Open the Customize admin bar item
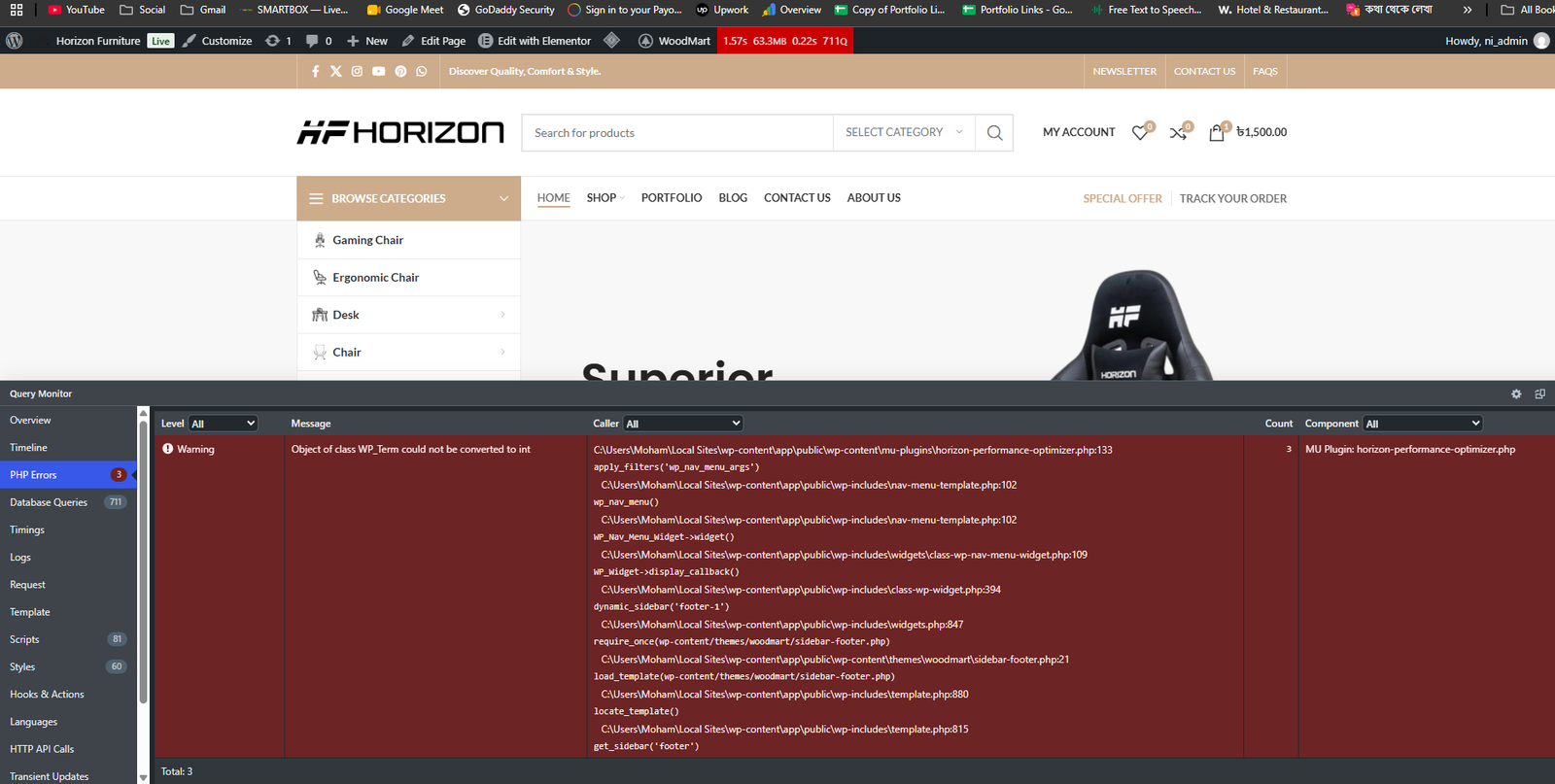The width and height of the screenshot is (1555, 784). pos(218,41)
